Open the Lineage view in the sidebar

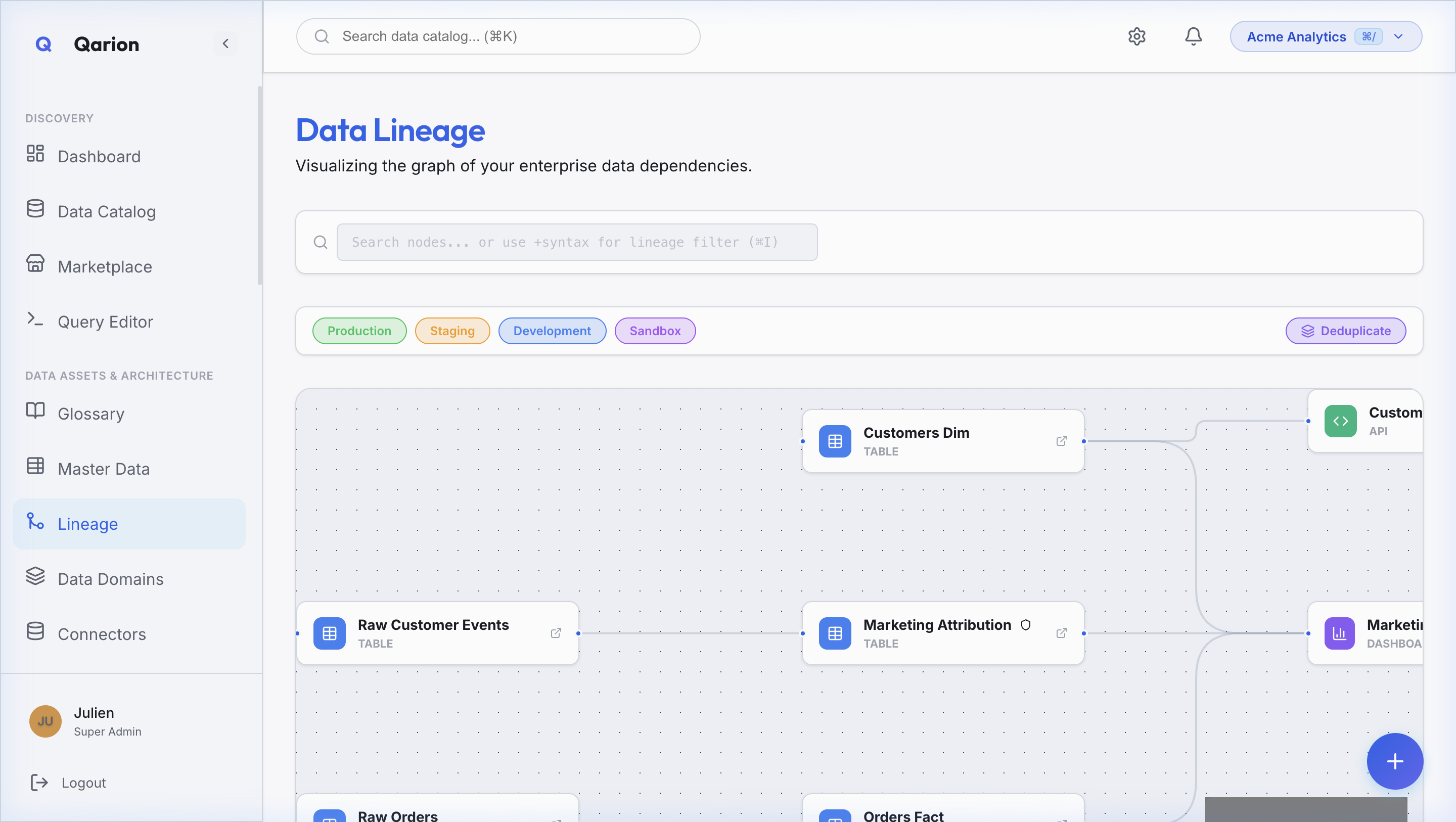[87, 523]
